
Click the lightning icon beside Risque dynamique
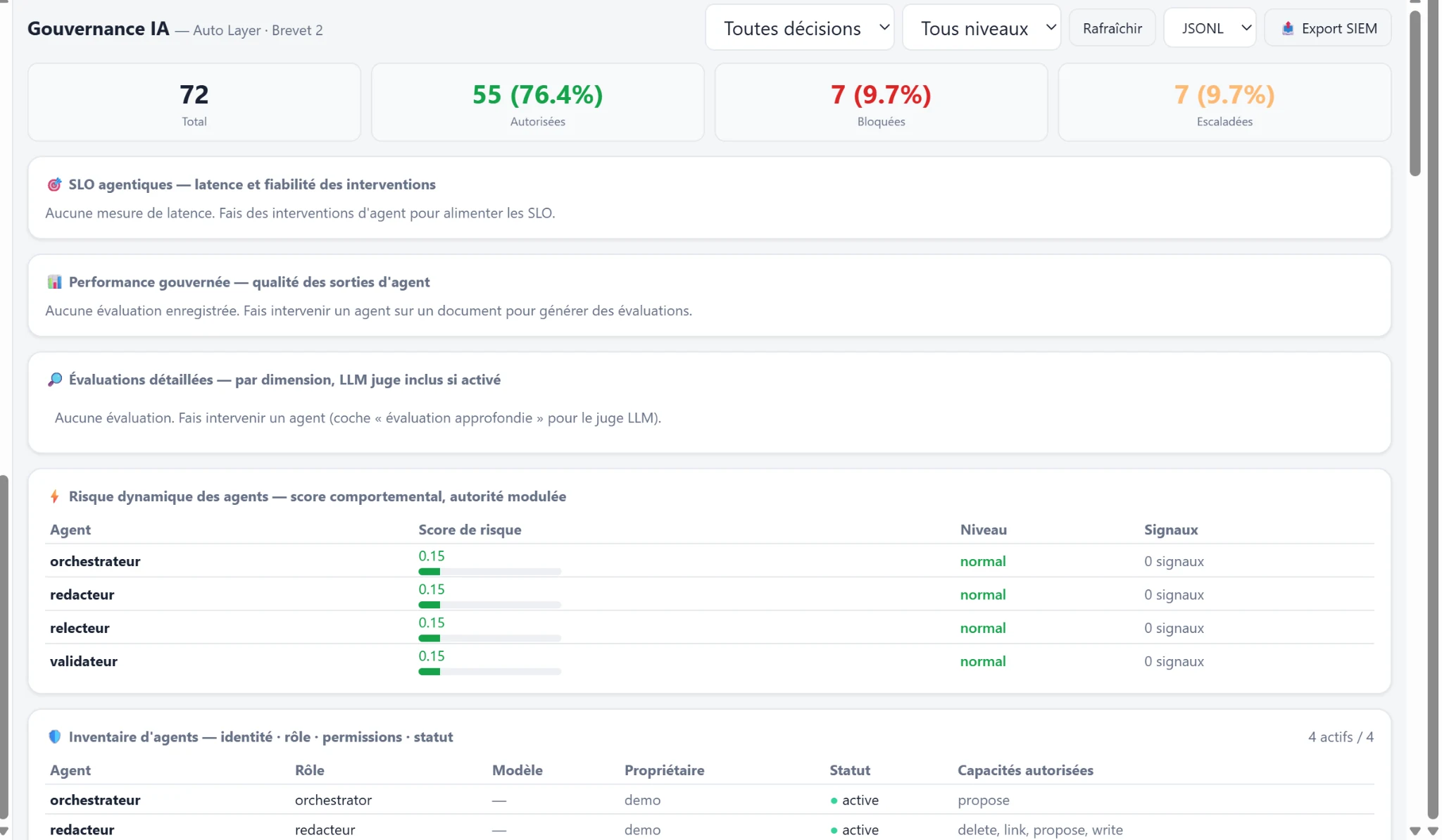tap(54, 497)
